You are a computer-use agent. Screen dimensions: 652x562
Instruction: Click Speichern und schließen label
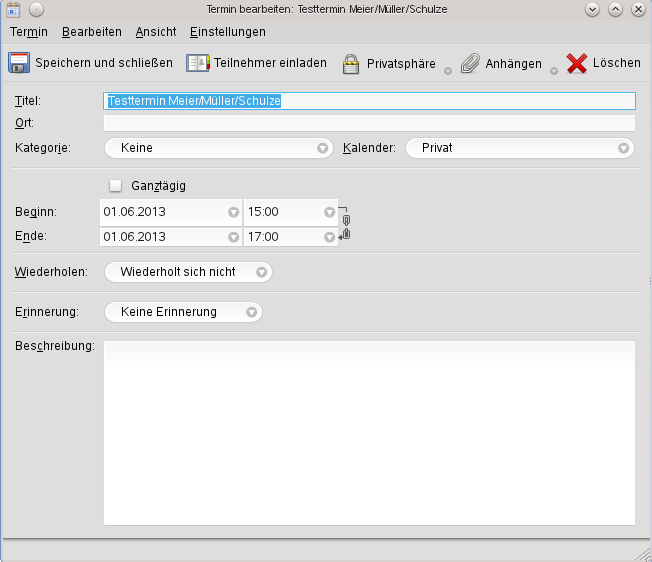point(104,63)
